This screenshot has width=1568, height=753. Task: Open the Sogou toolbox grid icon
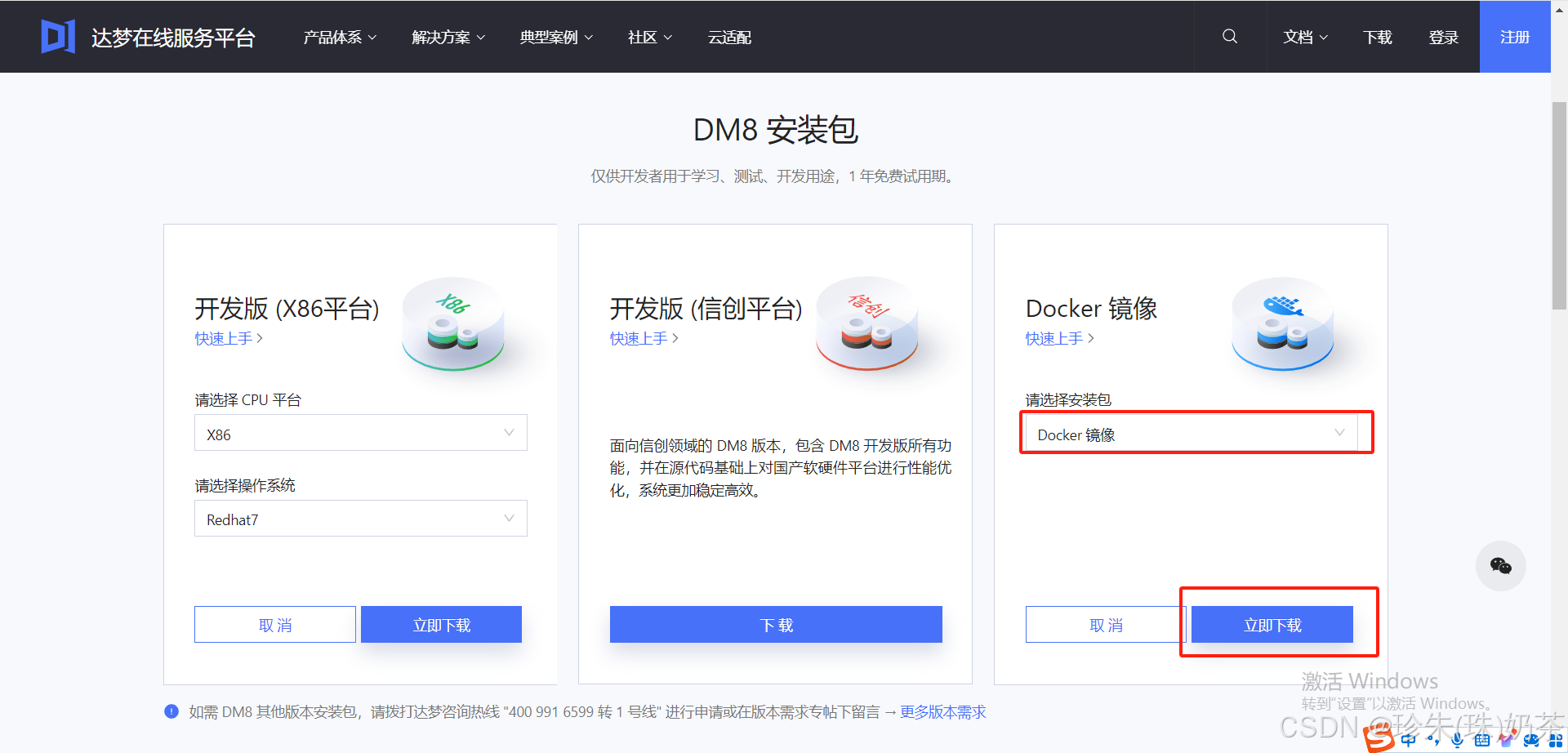click(1556, 741)
